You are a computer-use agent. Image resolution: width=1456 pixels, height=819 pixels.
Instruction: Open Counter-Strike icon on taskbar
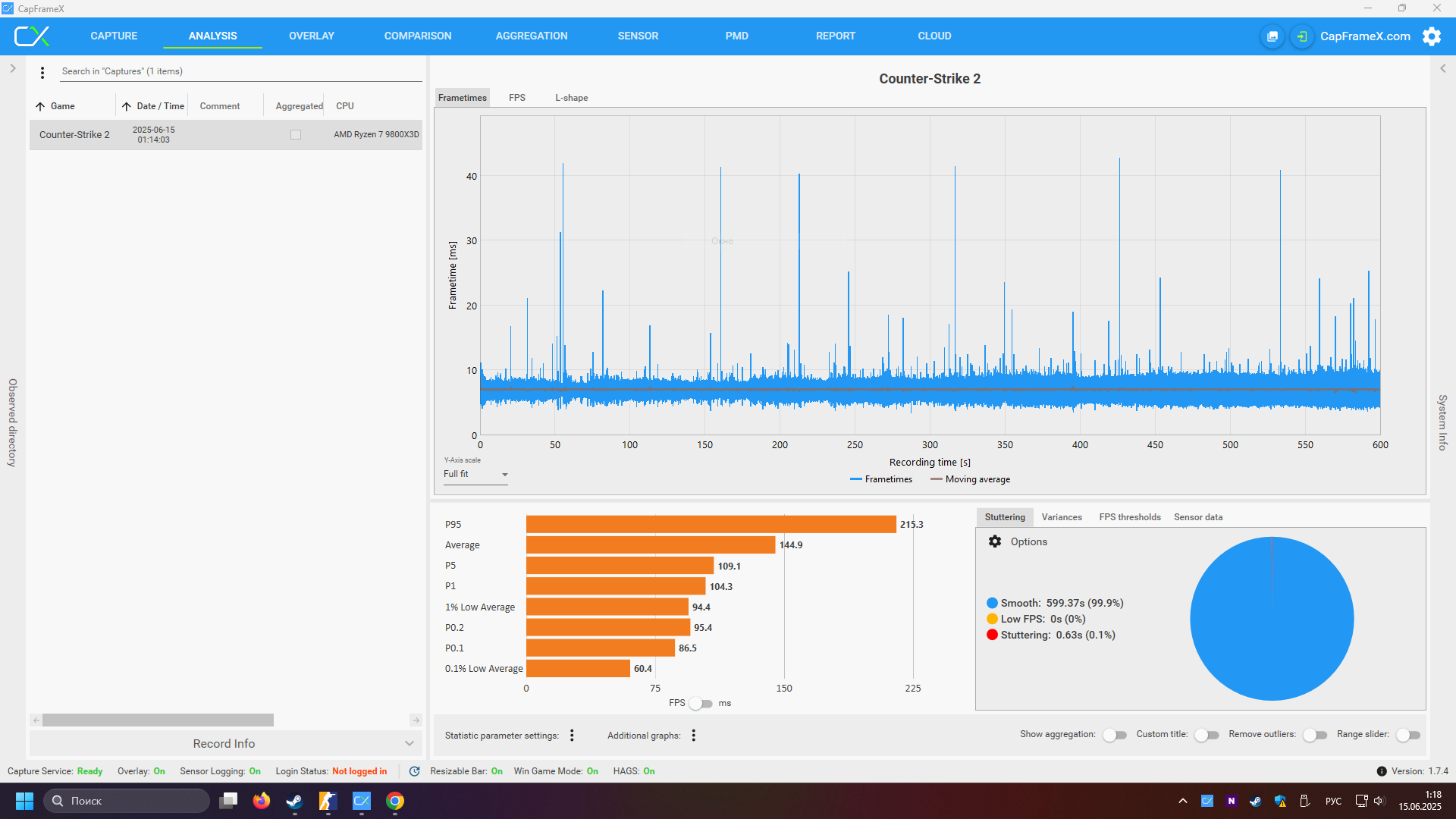coord(328,801)
